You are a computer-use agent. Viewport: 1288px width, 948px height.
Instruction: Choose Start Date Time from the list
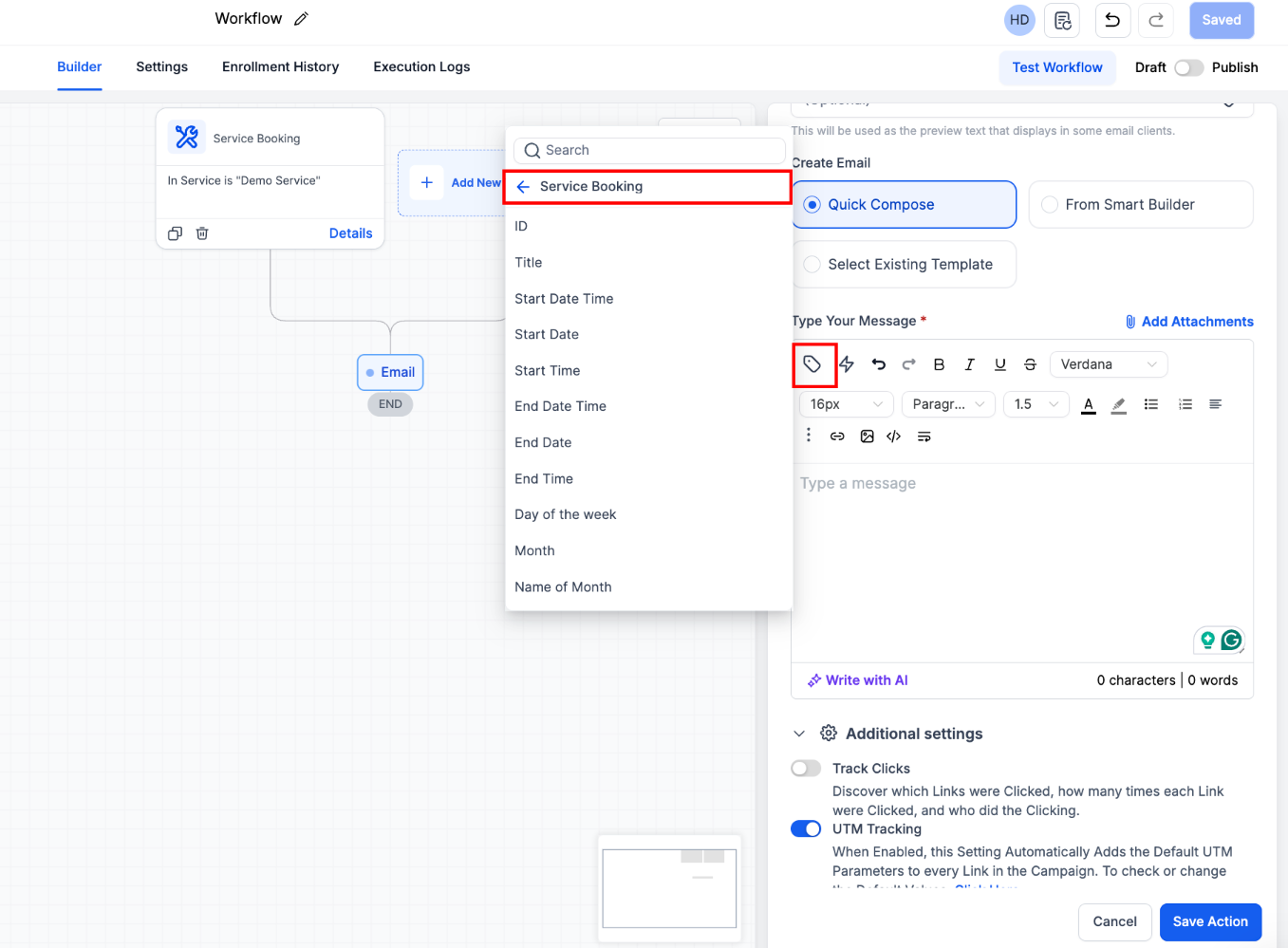[x=564, y=299]
